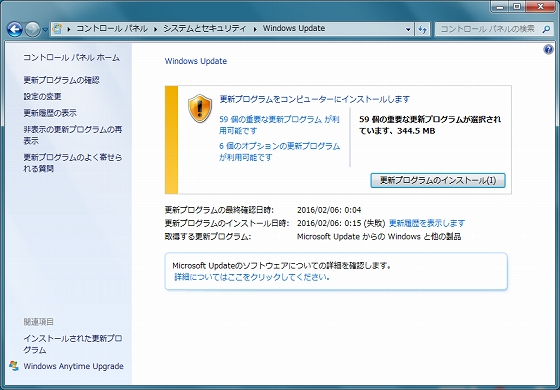Minimize the Windows Update window
The height and width of the screenshot is (390, 560).
[500, 6]
